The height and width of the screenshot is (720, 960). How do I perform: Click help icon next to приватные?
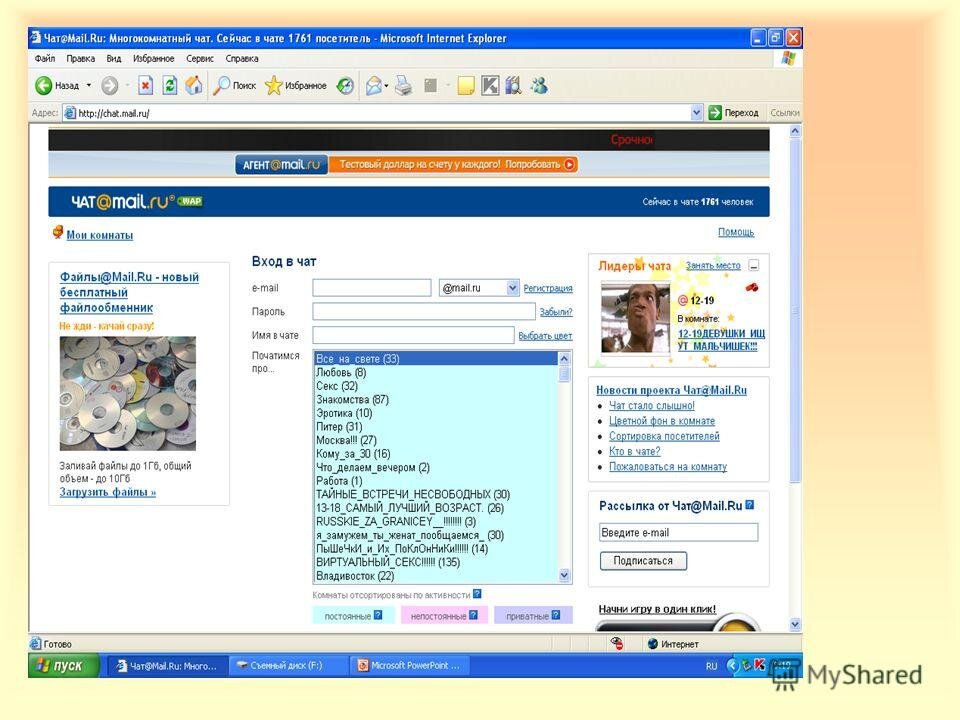coord(556,615)
